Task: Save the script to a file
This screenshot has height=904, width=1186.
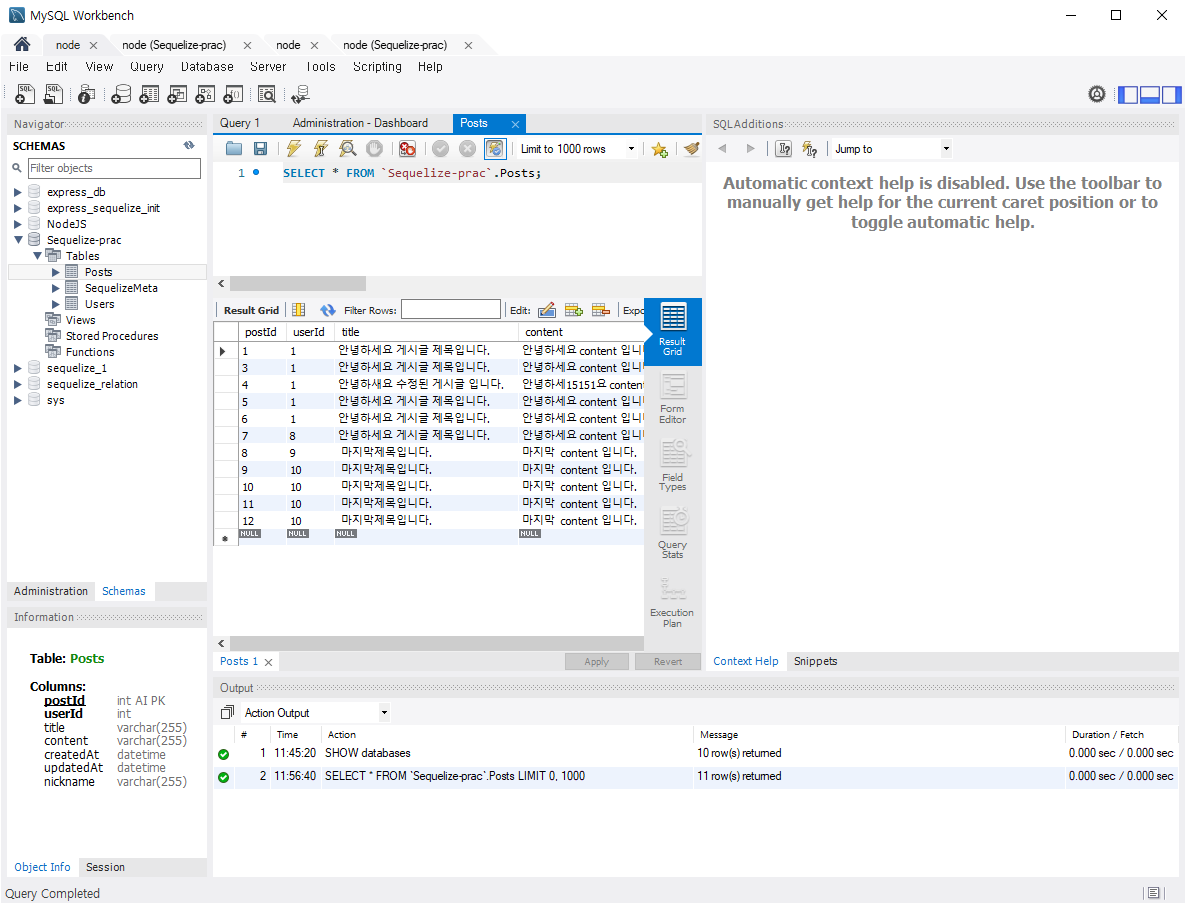Action: (x=260, y=149)
